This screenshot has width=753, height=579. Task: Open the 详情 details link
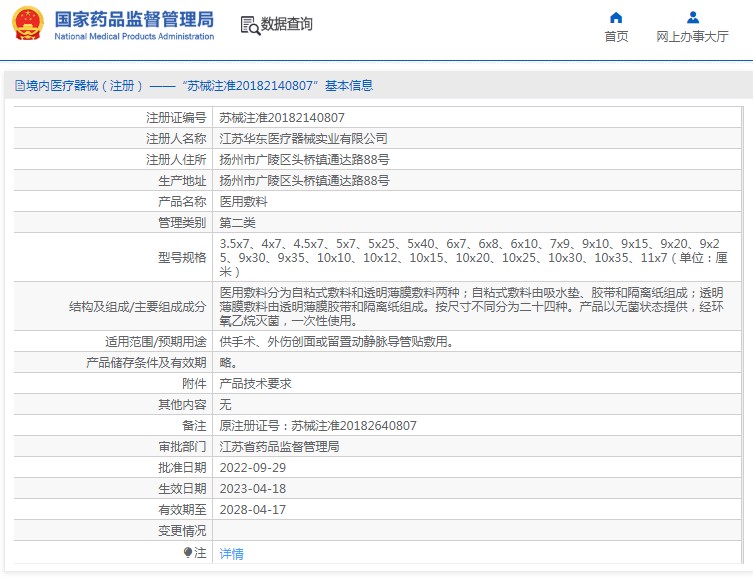231,553
